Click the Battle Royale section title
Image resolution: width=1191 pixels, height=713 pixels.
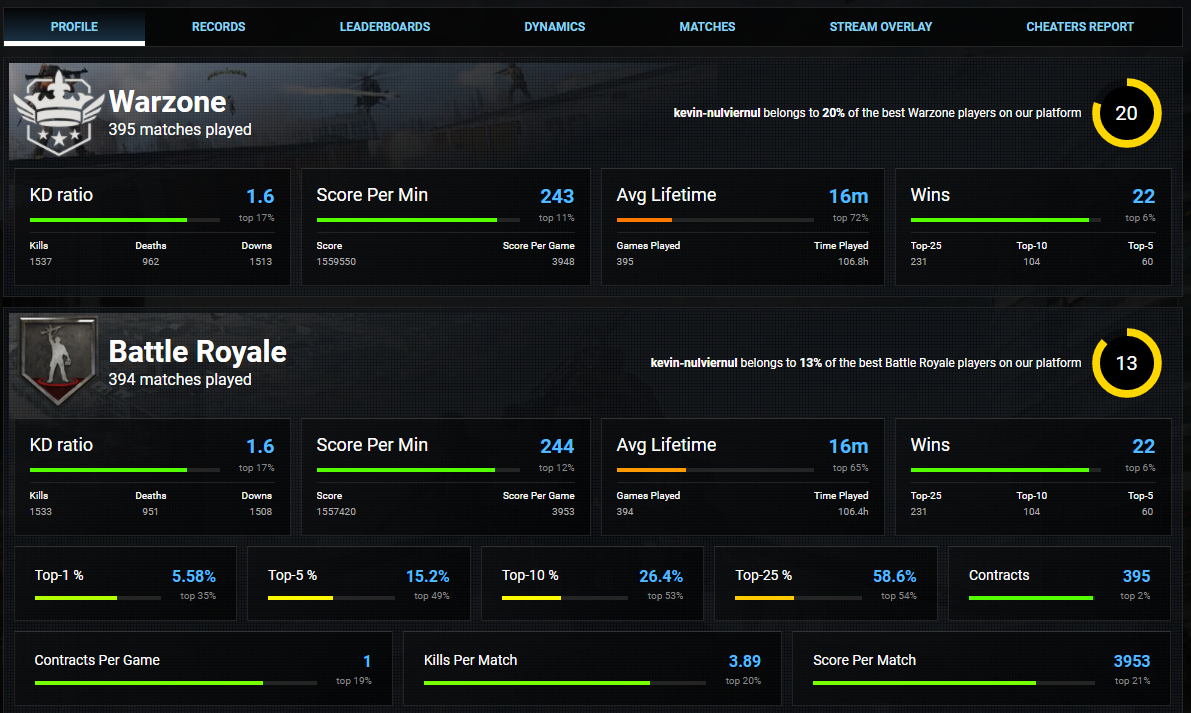coord(197,352)
